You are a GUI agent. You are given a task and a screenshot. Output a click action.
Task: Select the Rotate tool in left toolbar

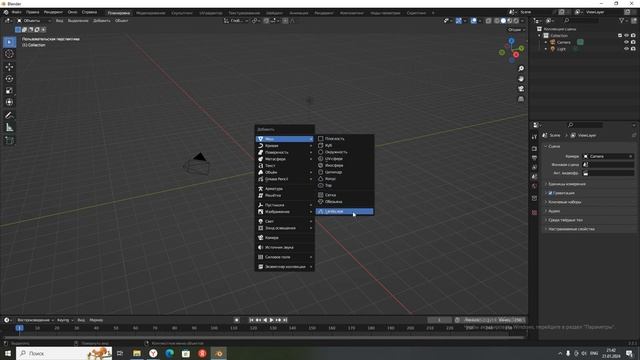coord(9,78)
